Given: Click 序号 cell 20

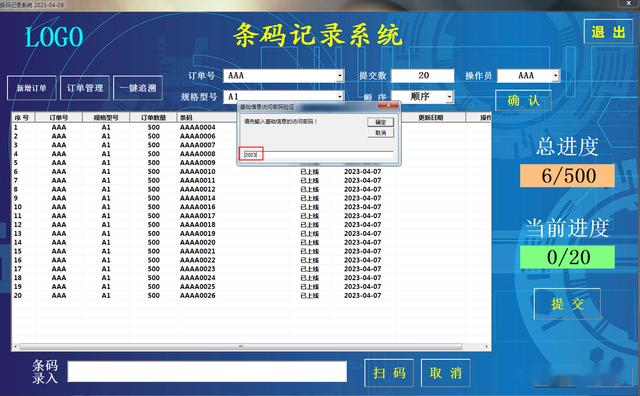Looking at the screenshot, I should [18, 296].
